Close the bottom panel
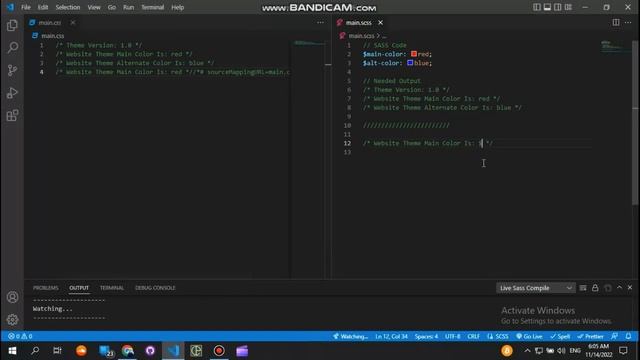This screenshot has height=360, width=640. (x=630, y=288)
